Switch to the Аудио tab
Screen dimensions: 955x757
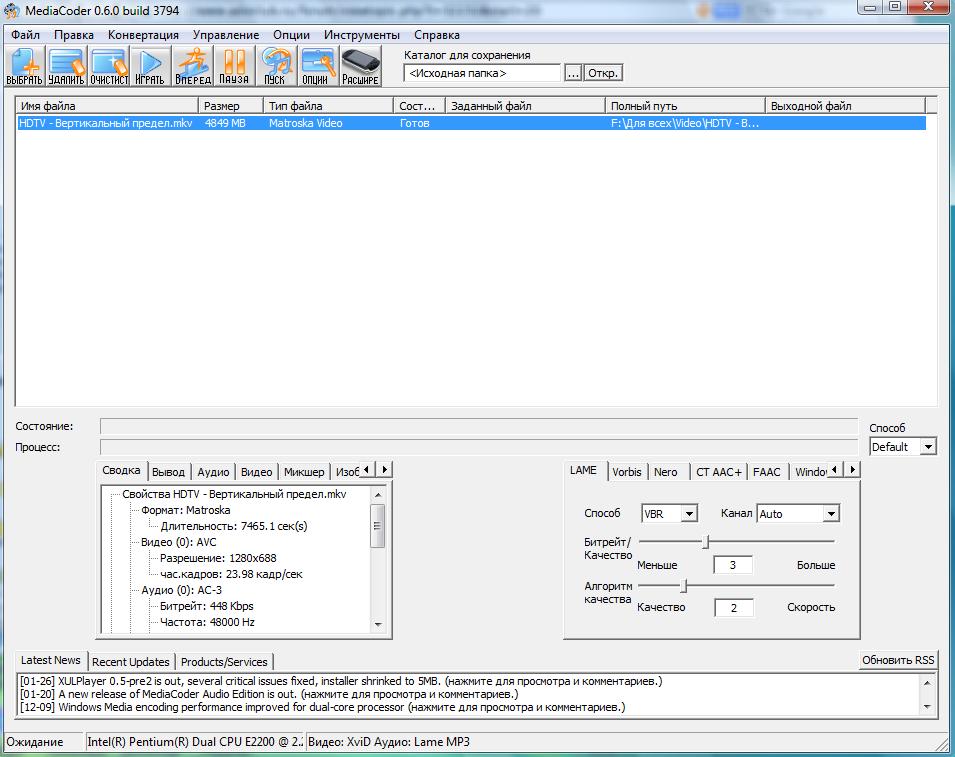coord(213,472)
